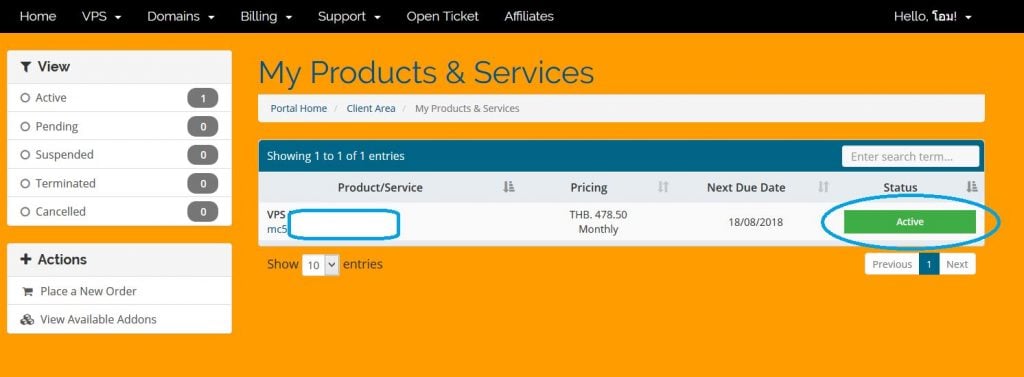The image size is (1024, 377).
Task: Click the Product/Service column header text
Action: 380,188
